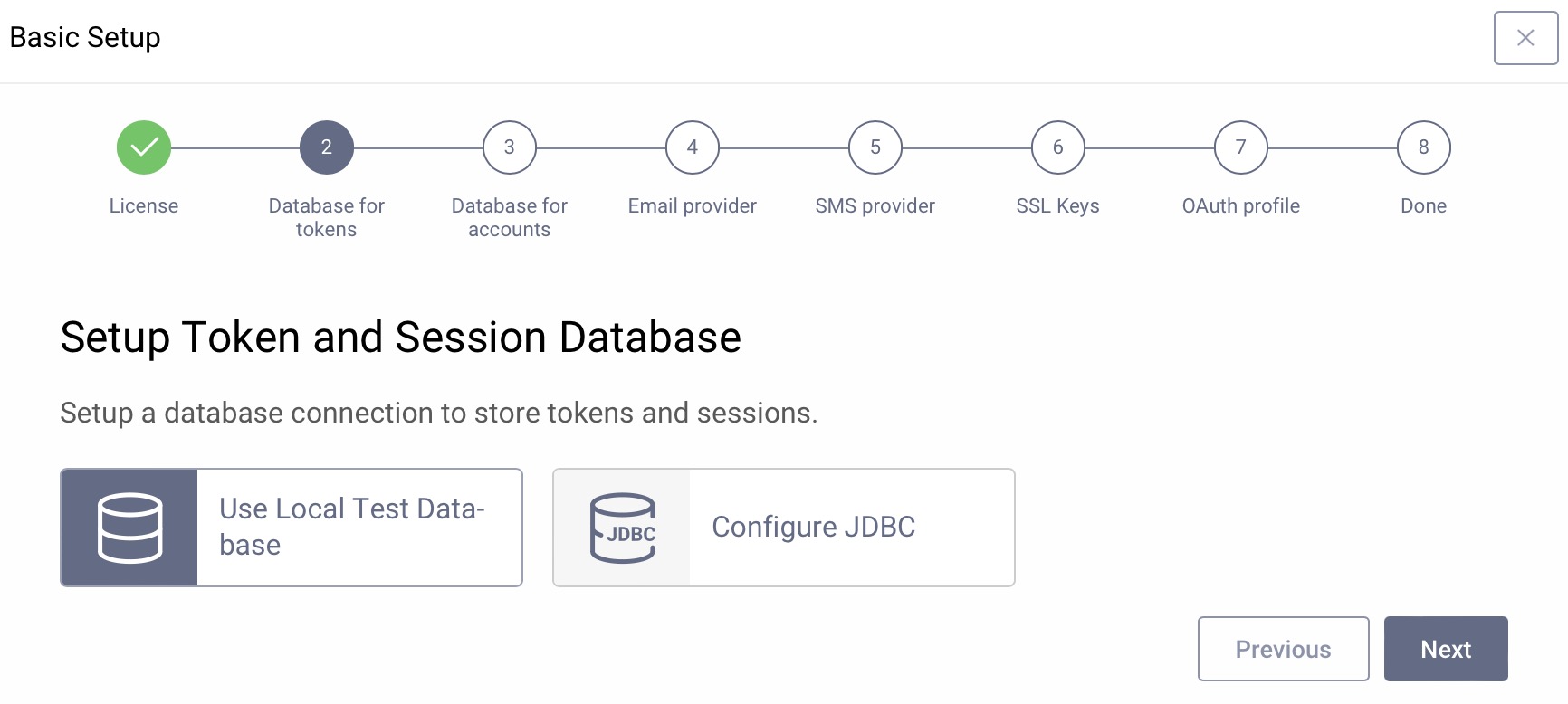Click the Database for accounts label

click(510, 218)
